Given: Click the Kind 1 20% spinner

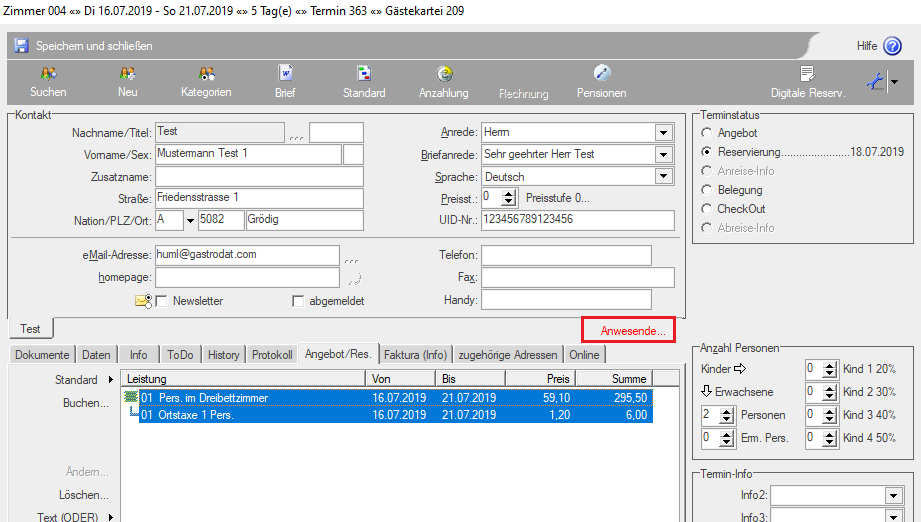Looking at the screenshot, I should pyautogui.click(x=830, y=369).
